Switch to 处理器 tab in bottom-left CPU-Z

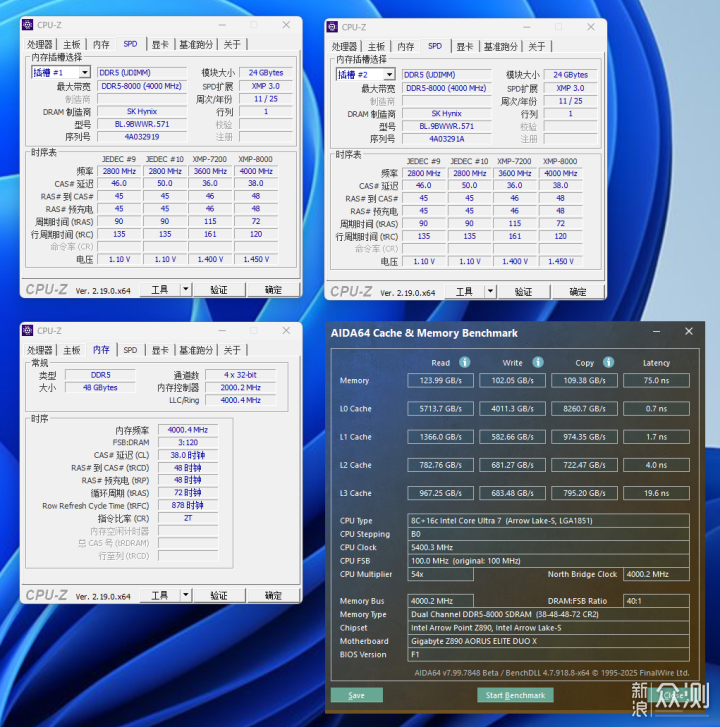40,350
